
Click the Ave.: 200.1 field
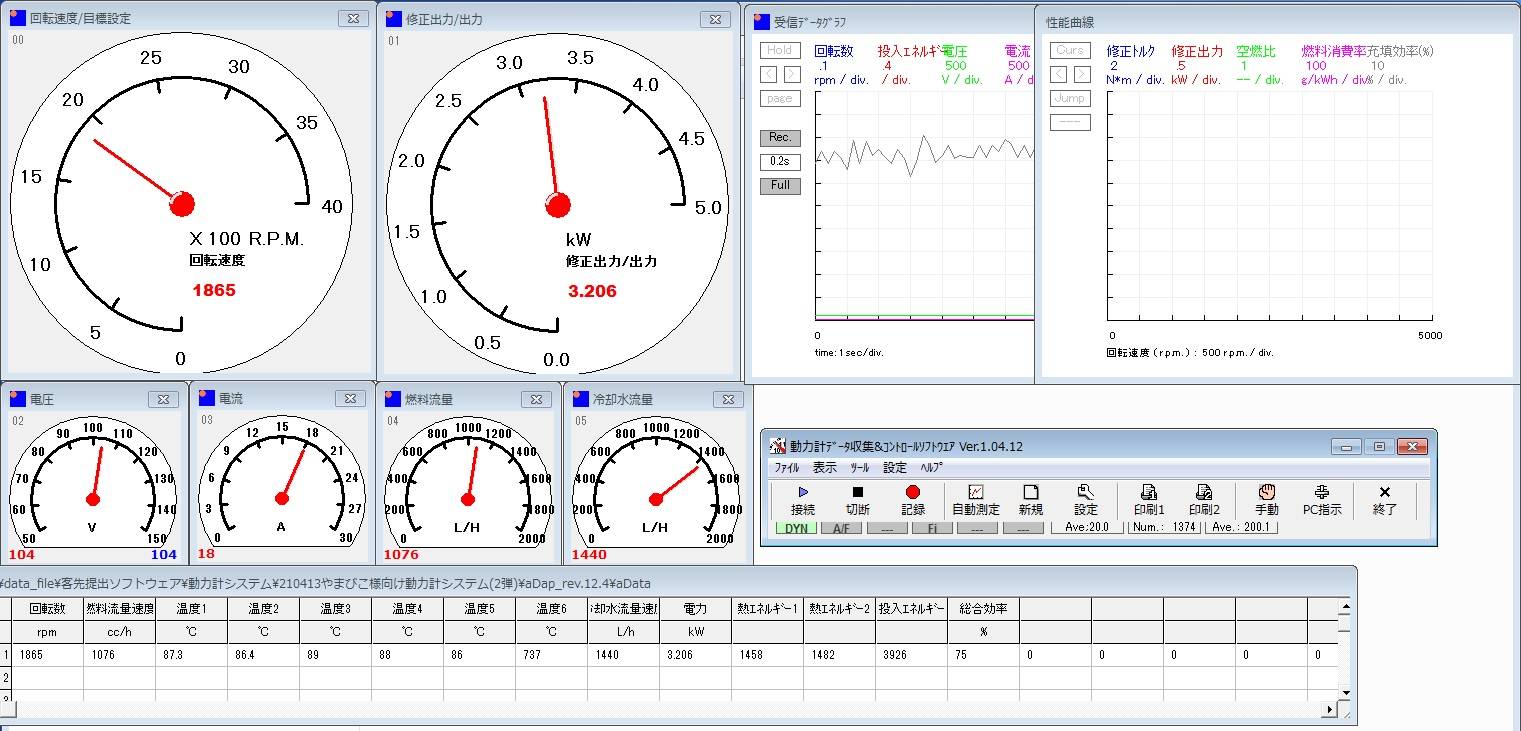pos(1241,527)
